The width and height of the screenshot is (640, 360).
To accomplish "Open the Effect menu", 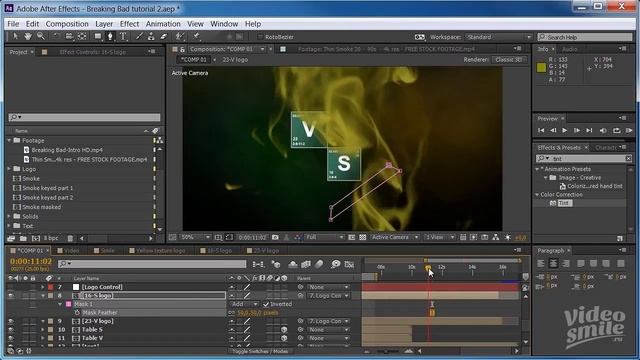I will point(129,24).
